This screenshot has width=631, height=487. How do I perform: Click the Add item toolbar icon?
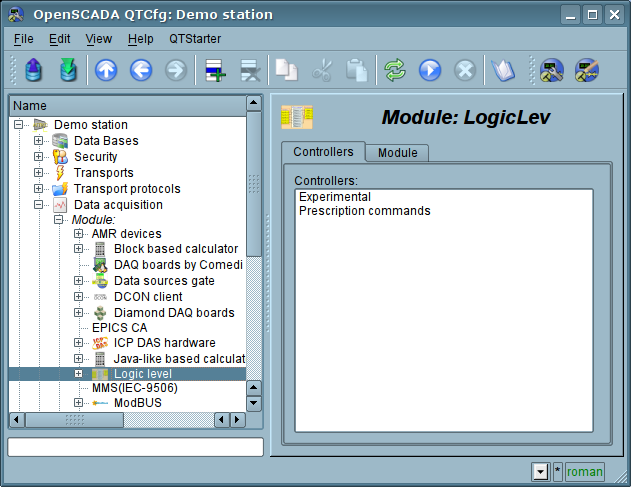click(x=215, y=70)
